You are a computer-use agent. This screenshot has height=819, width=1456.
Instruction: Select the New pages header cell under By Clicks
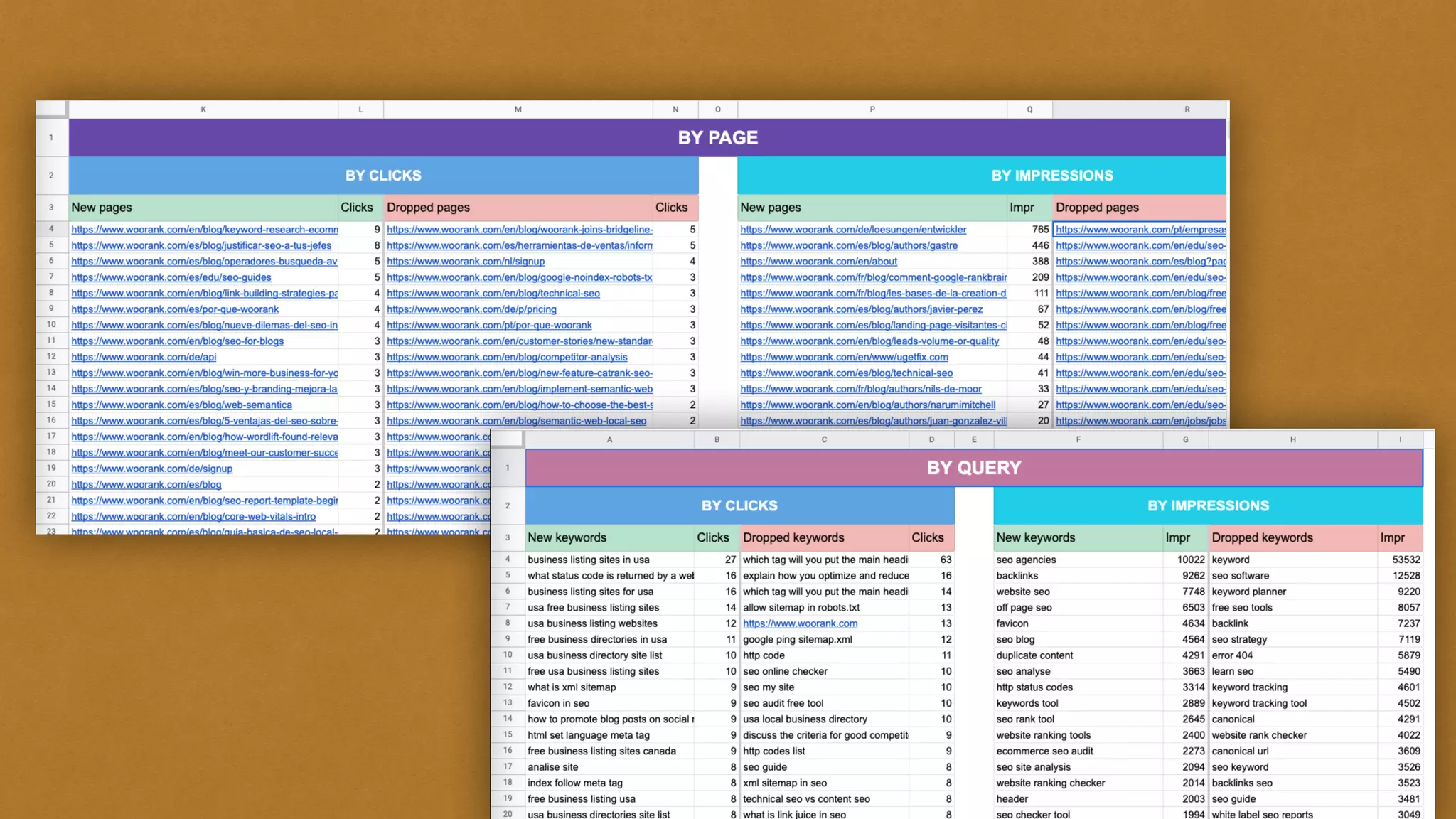(203, 208)
